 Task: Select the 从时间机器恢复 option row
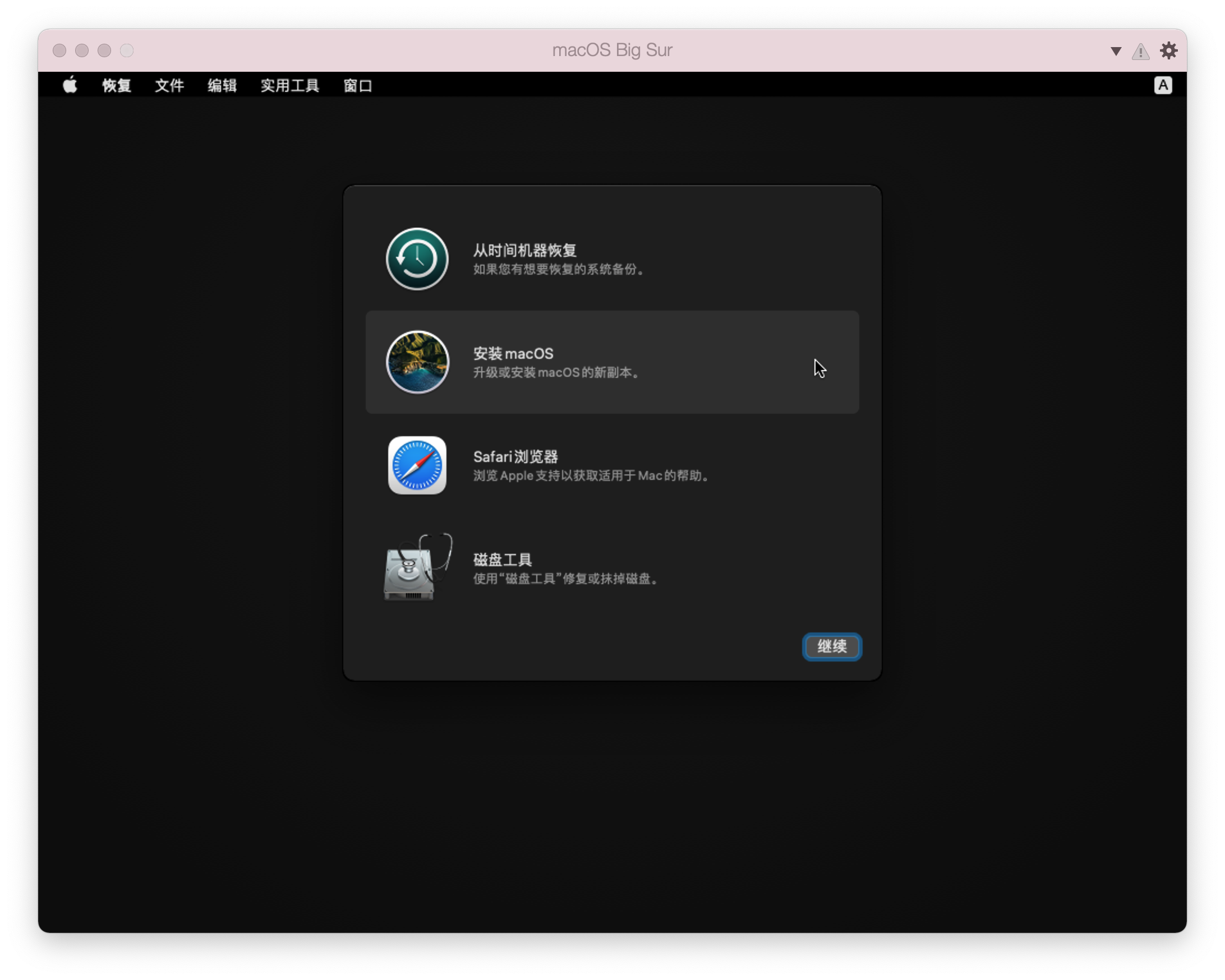pos(611,260)
